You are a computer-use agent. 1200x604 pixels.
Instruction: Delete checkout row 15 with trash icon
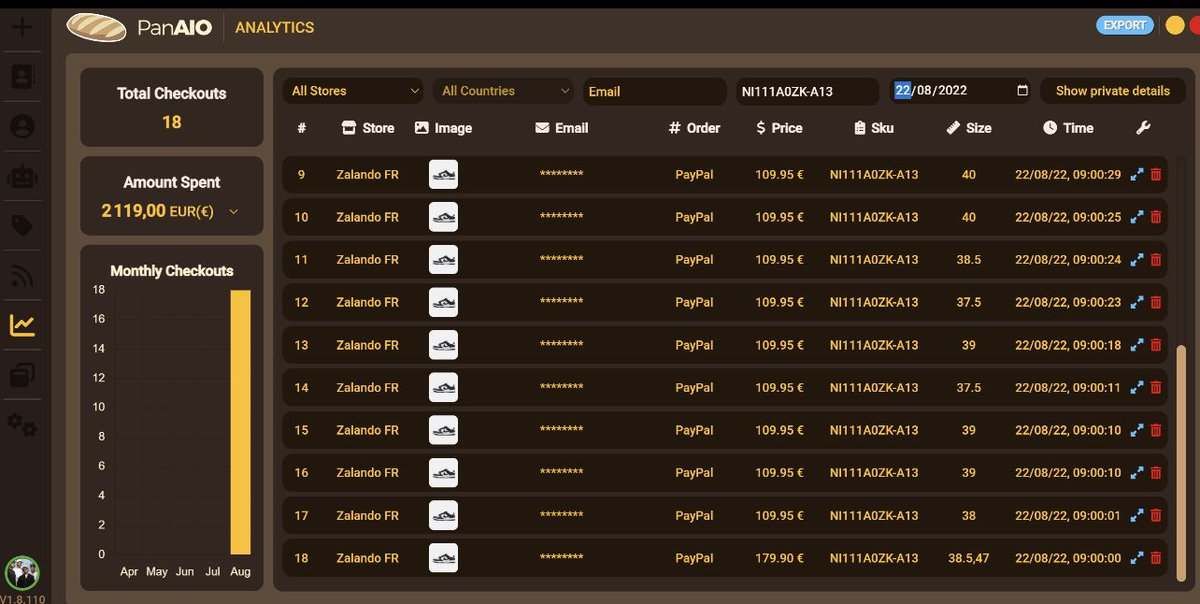pyautogui.click(x=1156, y=430)
